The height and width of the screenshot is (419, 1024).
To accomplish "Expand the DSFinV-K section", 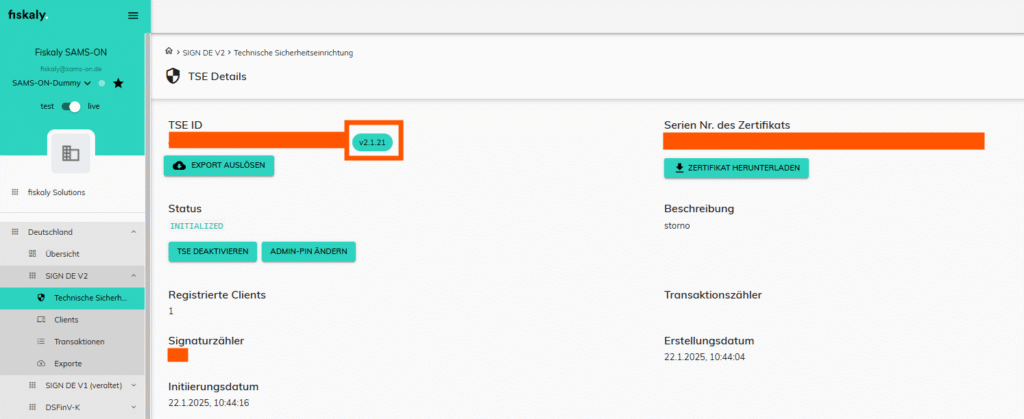I will 133,407.
